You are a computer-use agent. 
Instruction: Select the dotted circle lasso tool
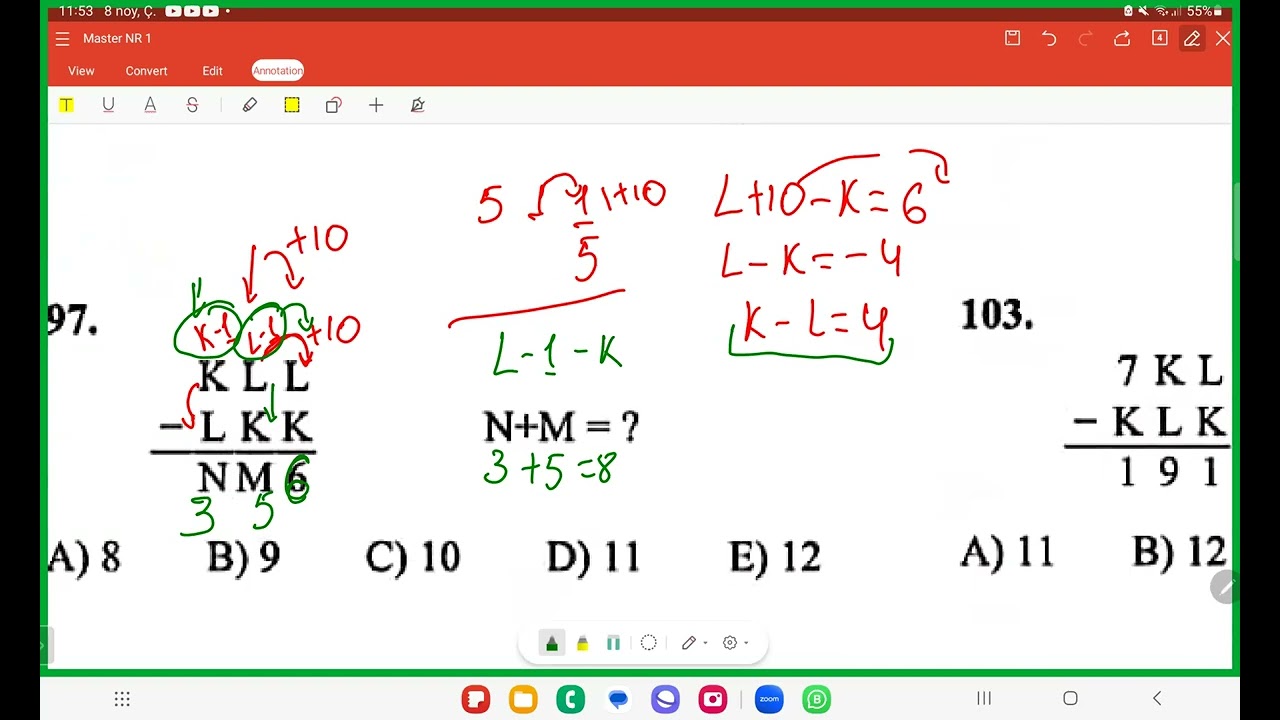click(648, 643)
